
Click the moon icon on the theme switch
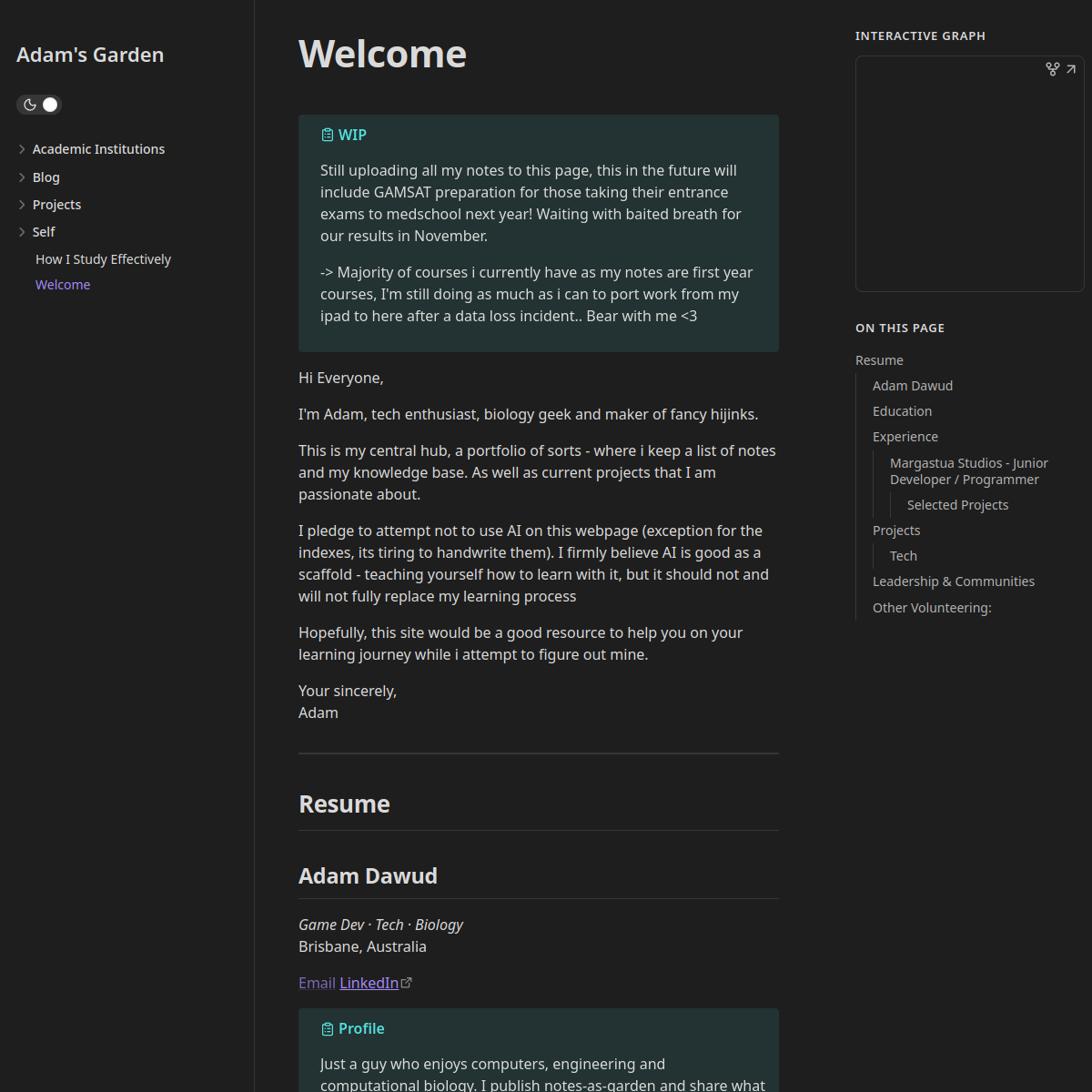click(x=28, y=105)
